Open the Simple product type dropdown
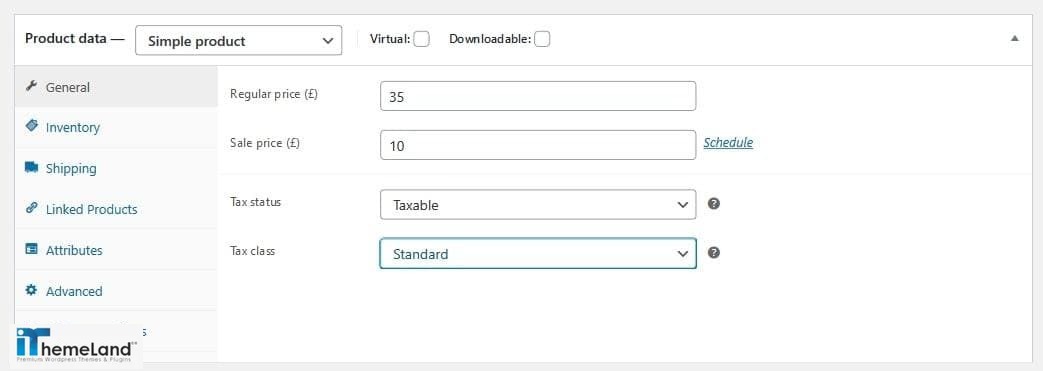Viewport: 1043px width, 371px height. click(x=238, y=41)
